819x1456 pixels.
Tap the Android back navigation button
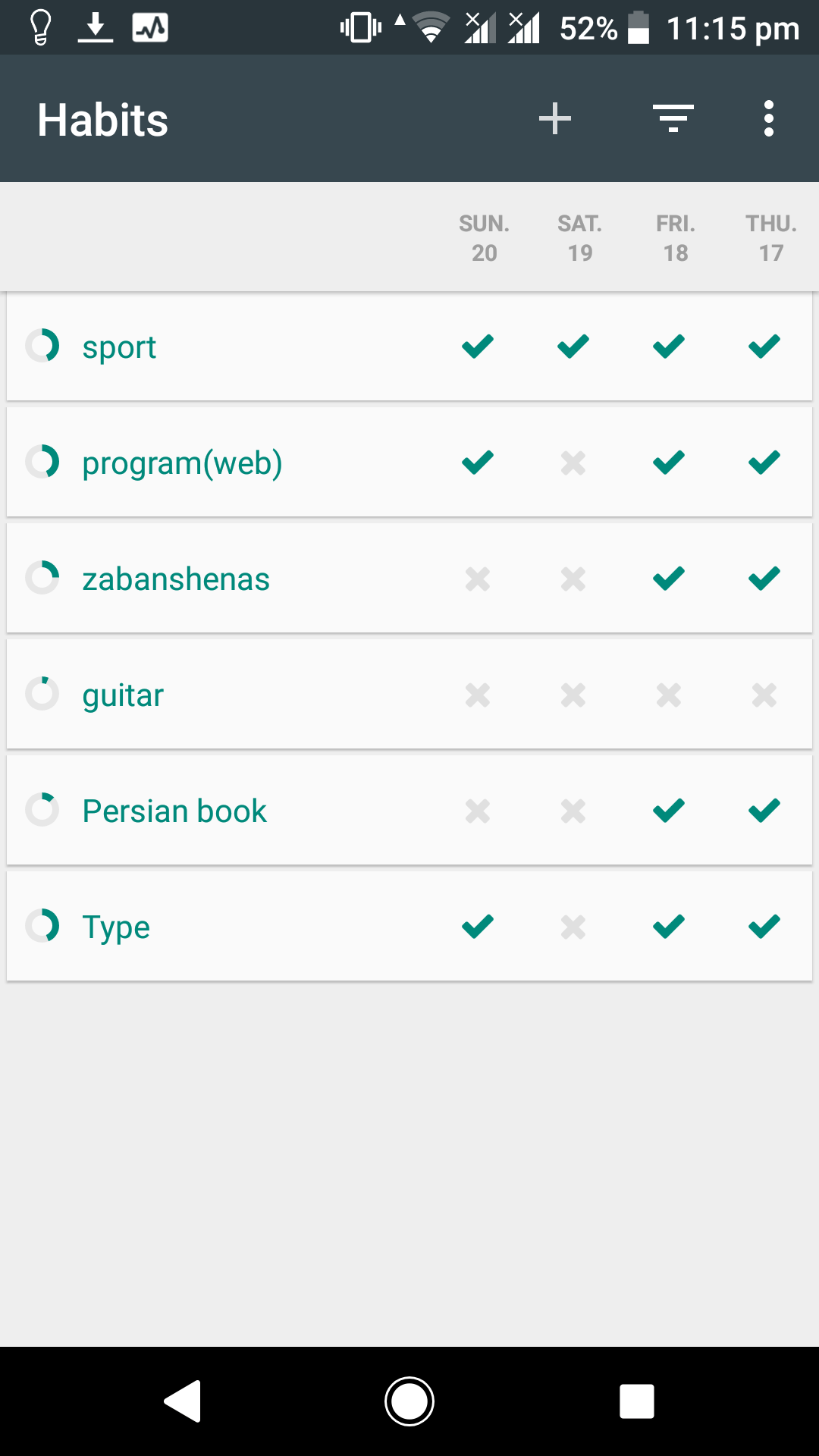coord(183,1401)
